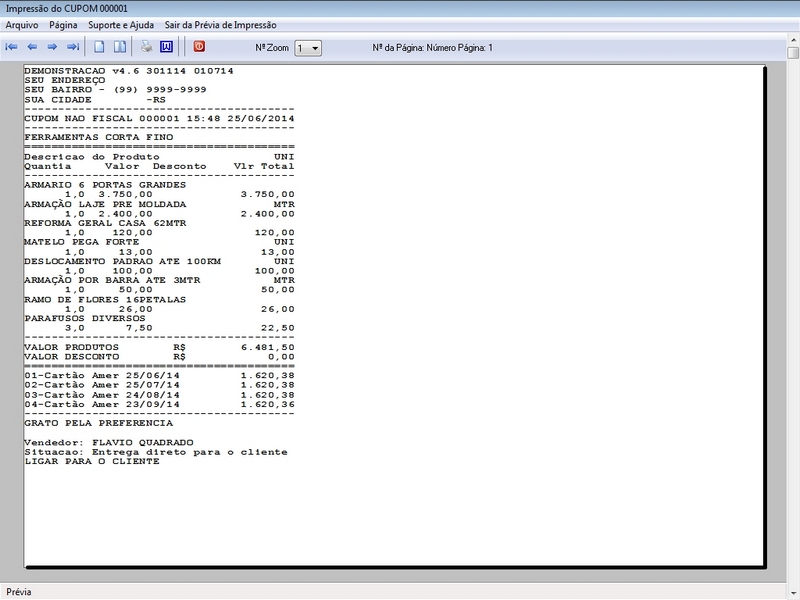Click the previous page arrow icon
Viewport: 800px width, 600px height.
point(34,45)
